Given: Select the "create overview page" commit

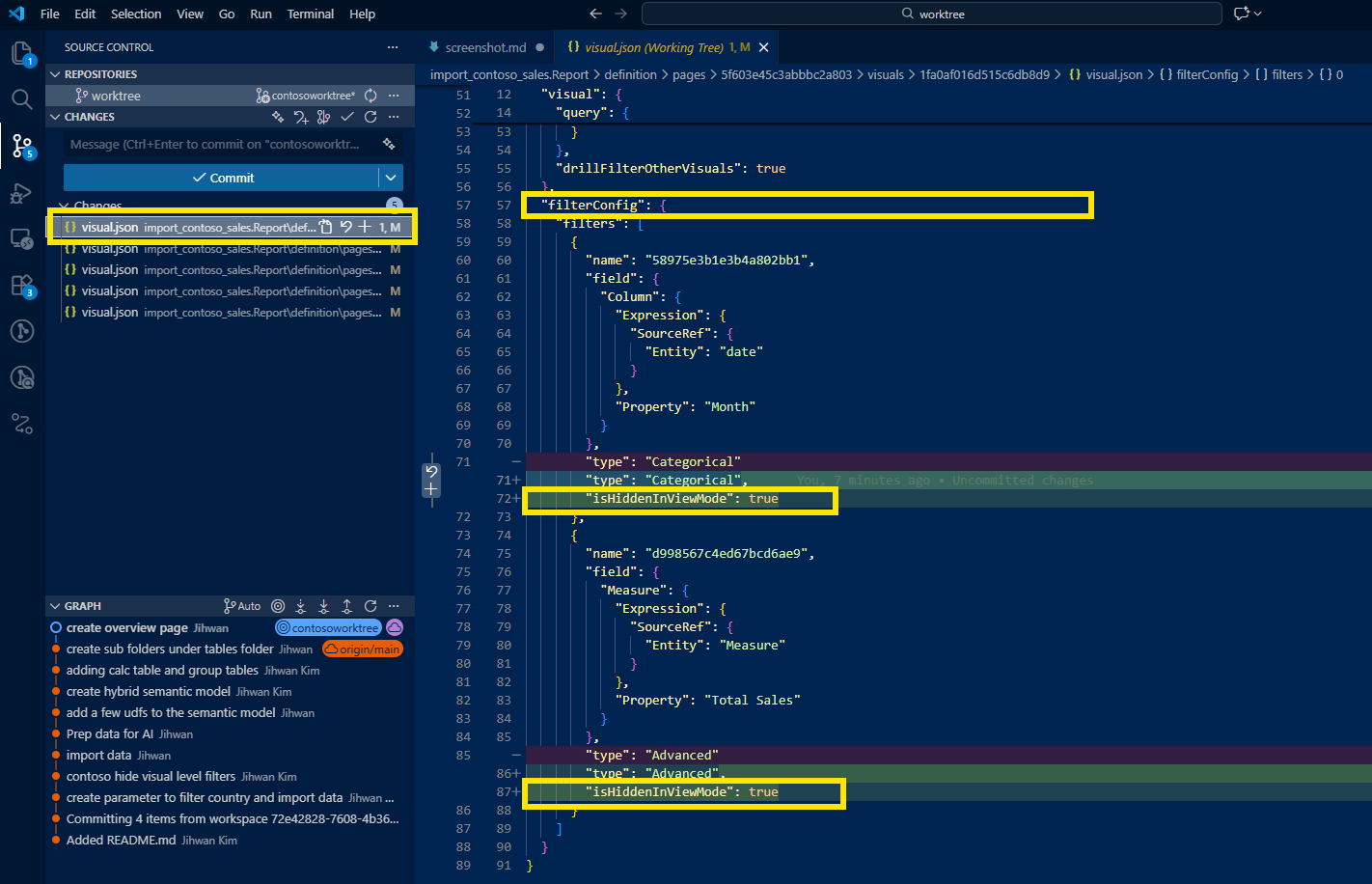Looking at the screenshot, I should click(127, 628).
